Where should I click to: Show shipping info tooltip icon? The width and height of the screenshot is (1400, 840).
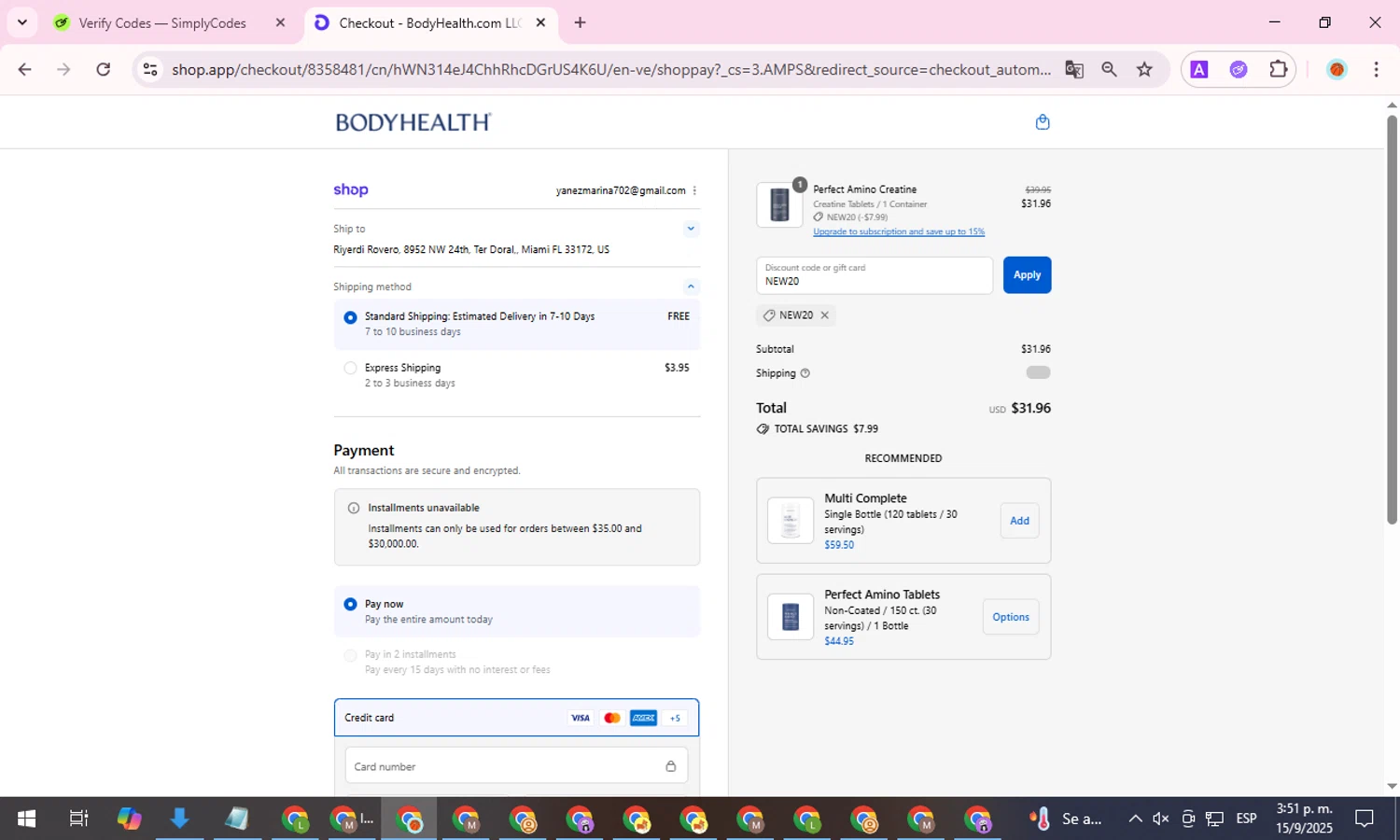pyautogui.click(x=805, y=373)
